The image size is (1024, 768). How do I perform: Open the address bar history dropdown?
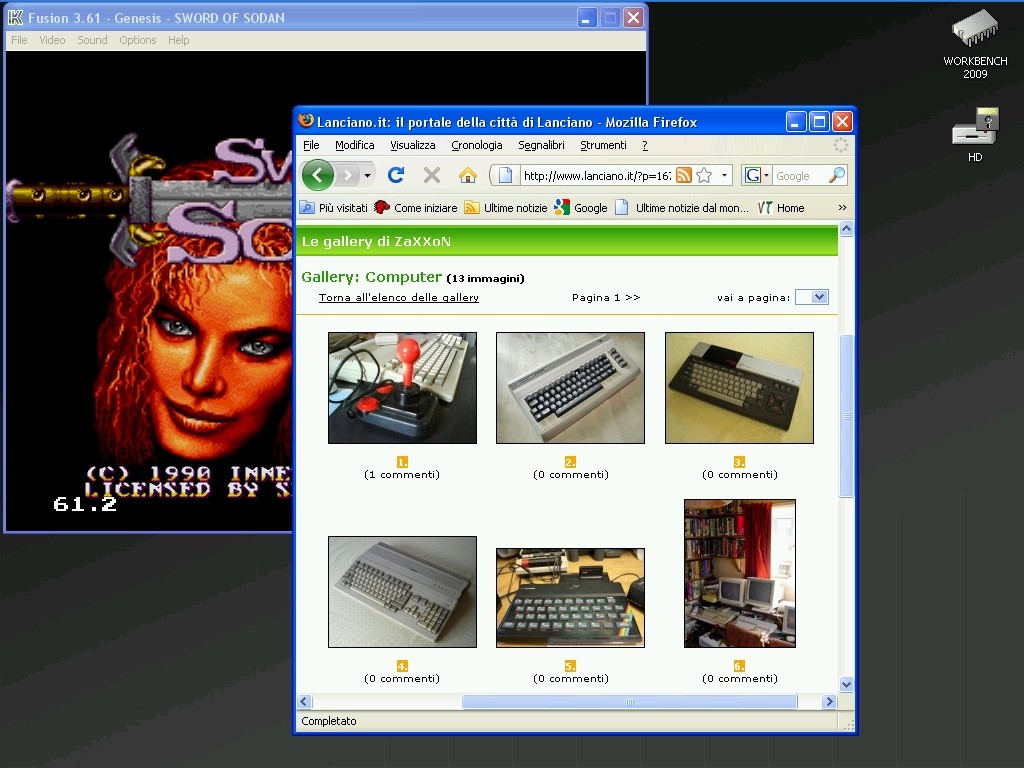pos(724,175)
